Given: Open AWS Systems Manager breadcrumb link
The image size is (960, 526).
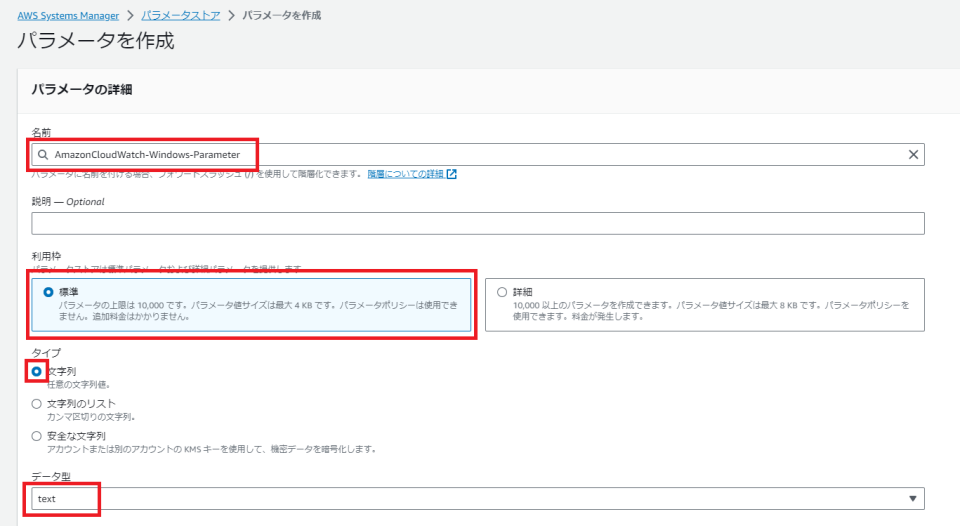Looking at the screenshot, I should (68, 15).
